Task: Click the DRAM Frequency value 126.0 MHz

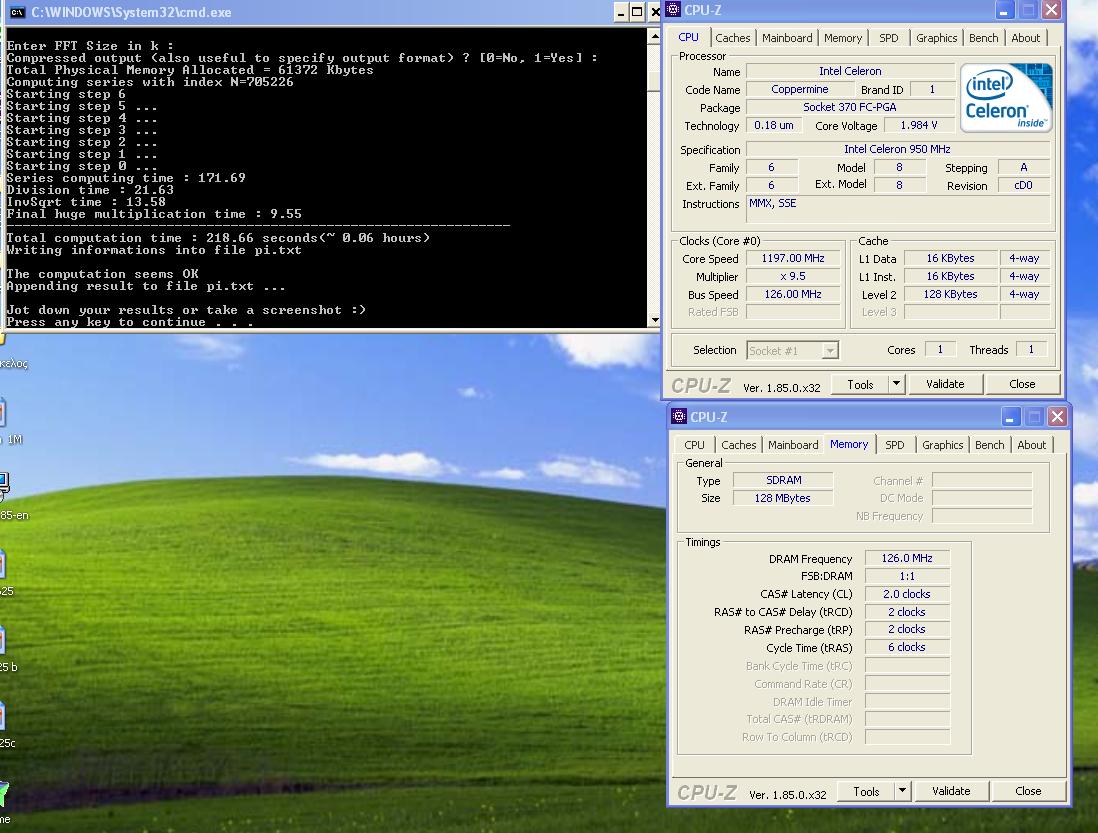Action: click(907, 558)
